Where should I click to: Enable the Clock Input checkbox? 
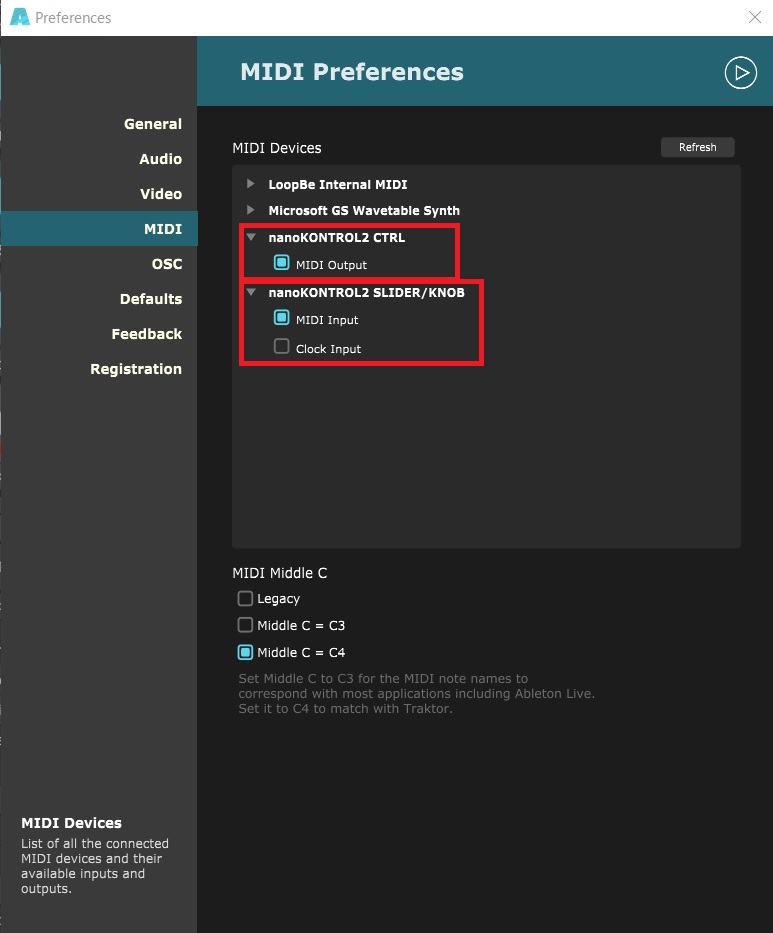pos(281,346)
